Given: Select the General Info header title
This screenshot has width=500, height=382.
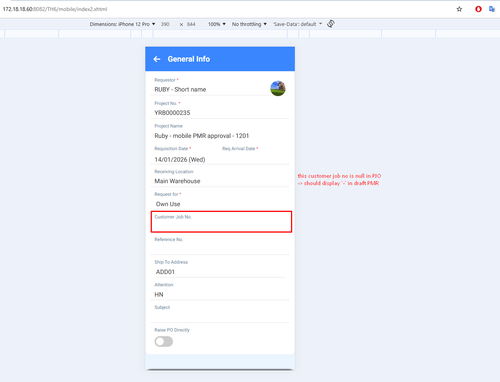Looking at the screenshot, I should click(189, 59).
